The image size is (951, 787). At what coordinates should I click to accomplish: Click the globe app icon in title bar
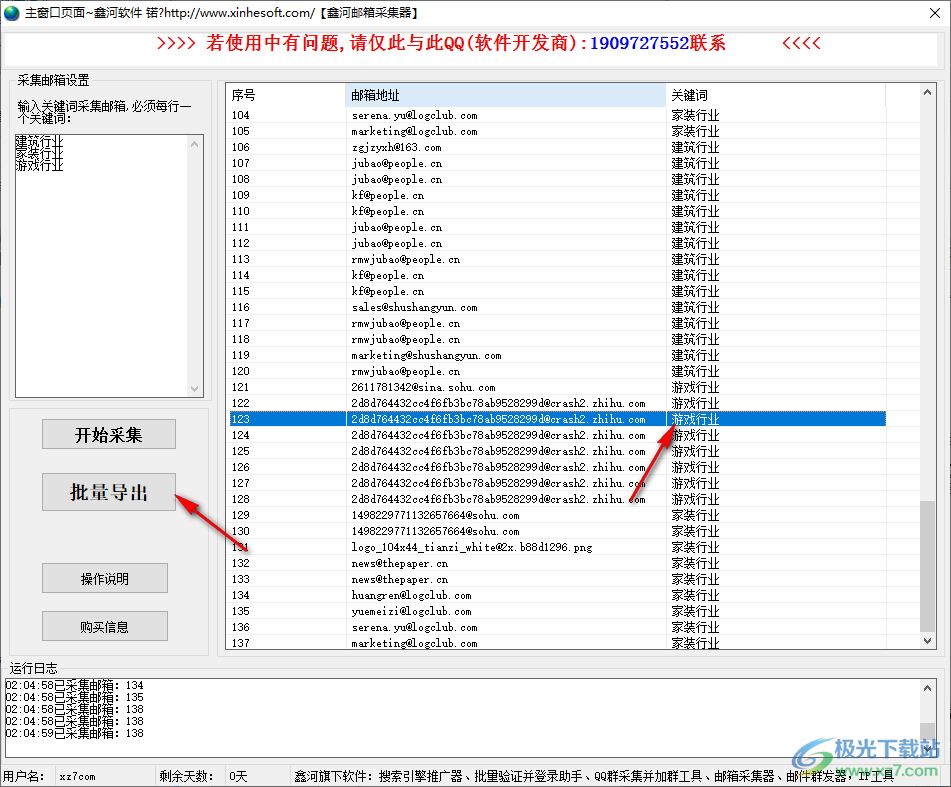click(12, 13)
